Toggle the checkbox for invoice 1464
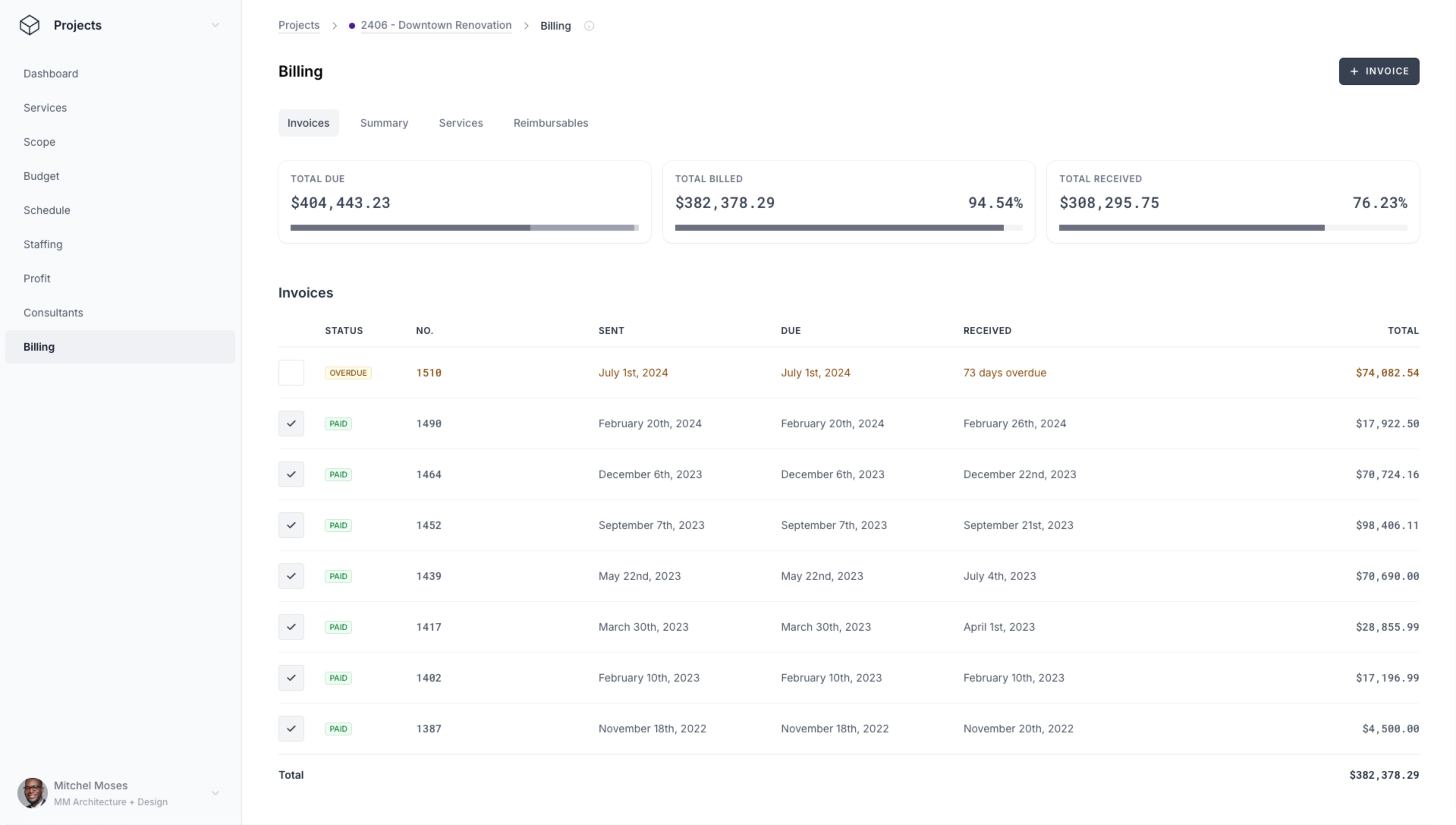1456x825 pixels. (x=291, y=474)
